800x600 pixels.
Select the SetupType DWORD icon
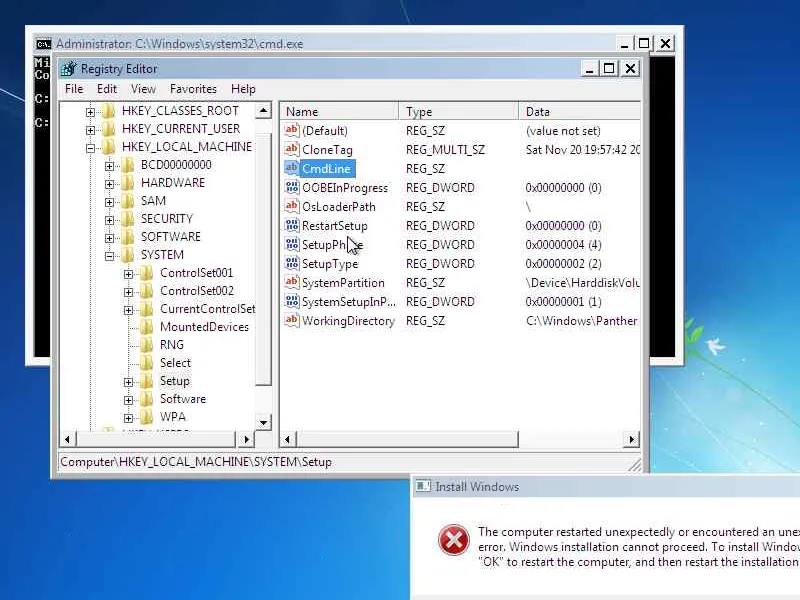pyautogui.click(x=291, y=263)
